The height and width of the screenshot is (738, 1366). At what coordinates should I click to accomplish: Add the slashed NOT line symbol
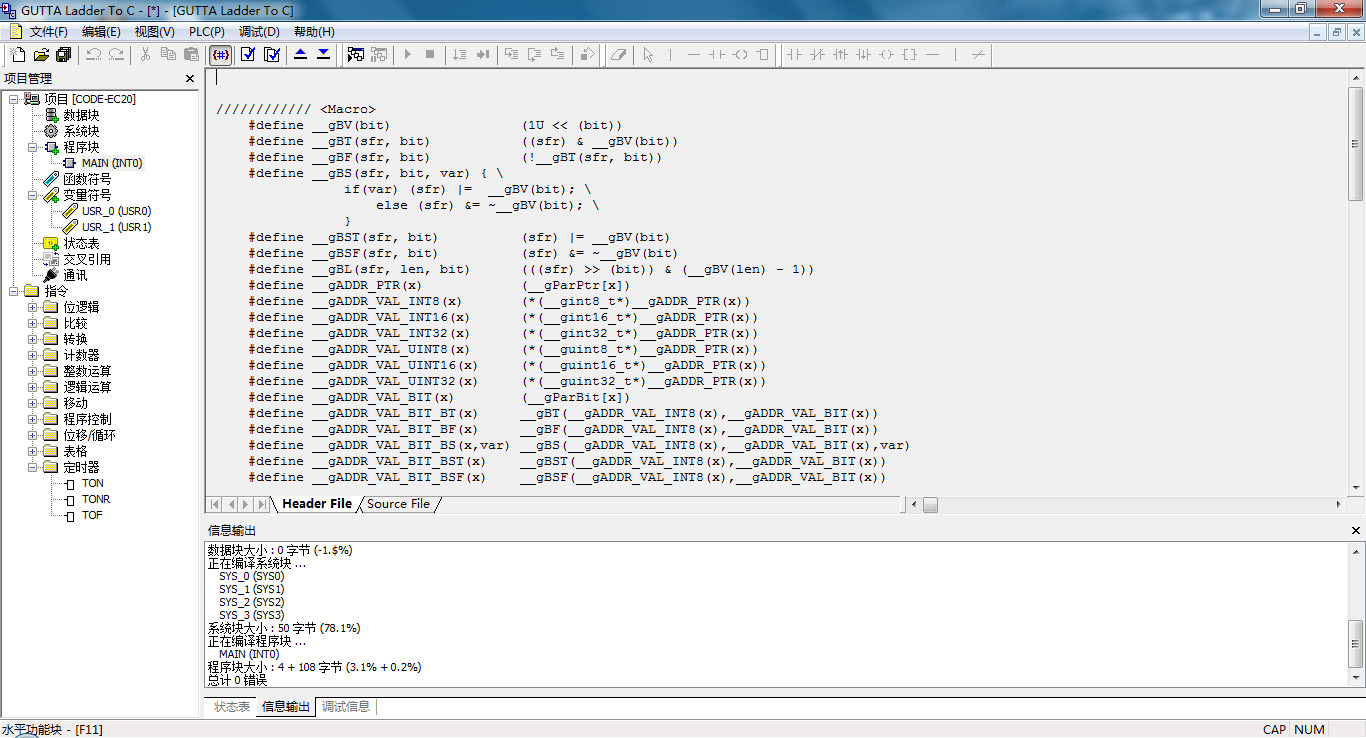tap(978, 54)
